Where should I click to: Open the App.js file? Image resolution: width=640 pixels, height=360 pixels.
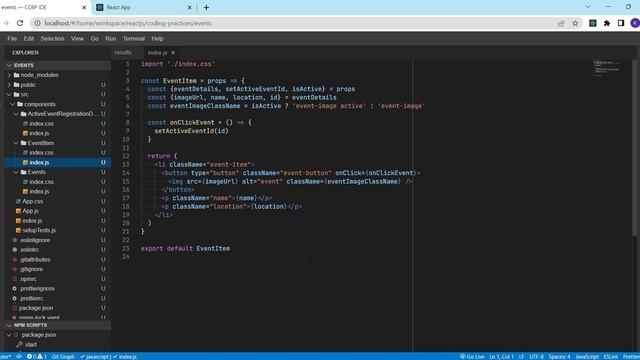pos(30,211)
